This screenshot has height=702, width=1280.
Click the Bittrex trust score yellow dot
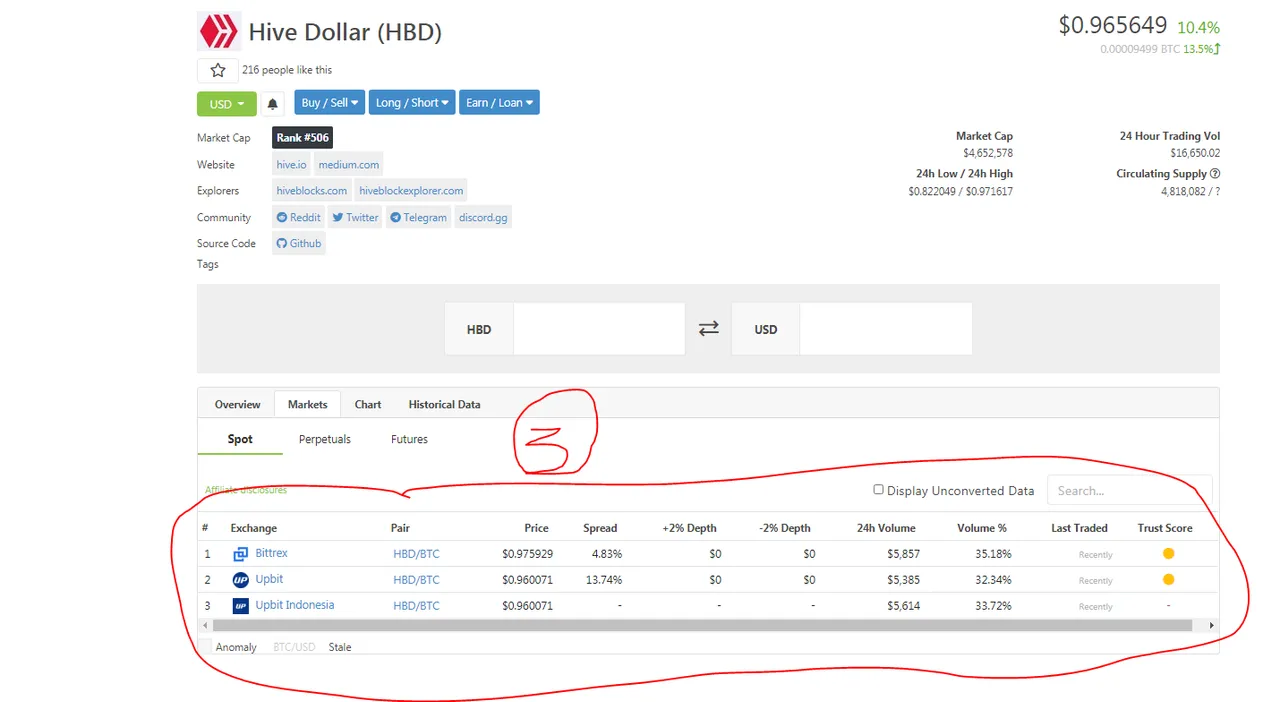(1168, 554)
